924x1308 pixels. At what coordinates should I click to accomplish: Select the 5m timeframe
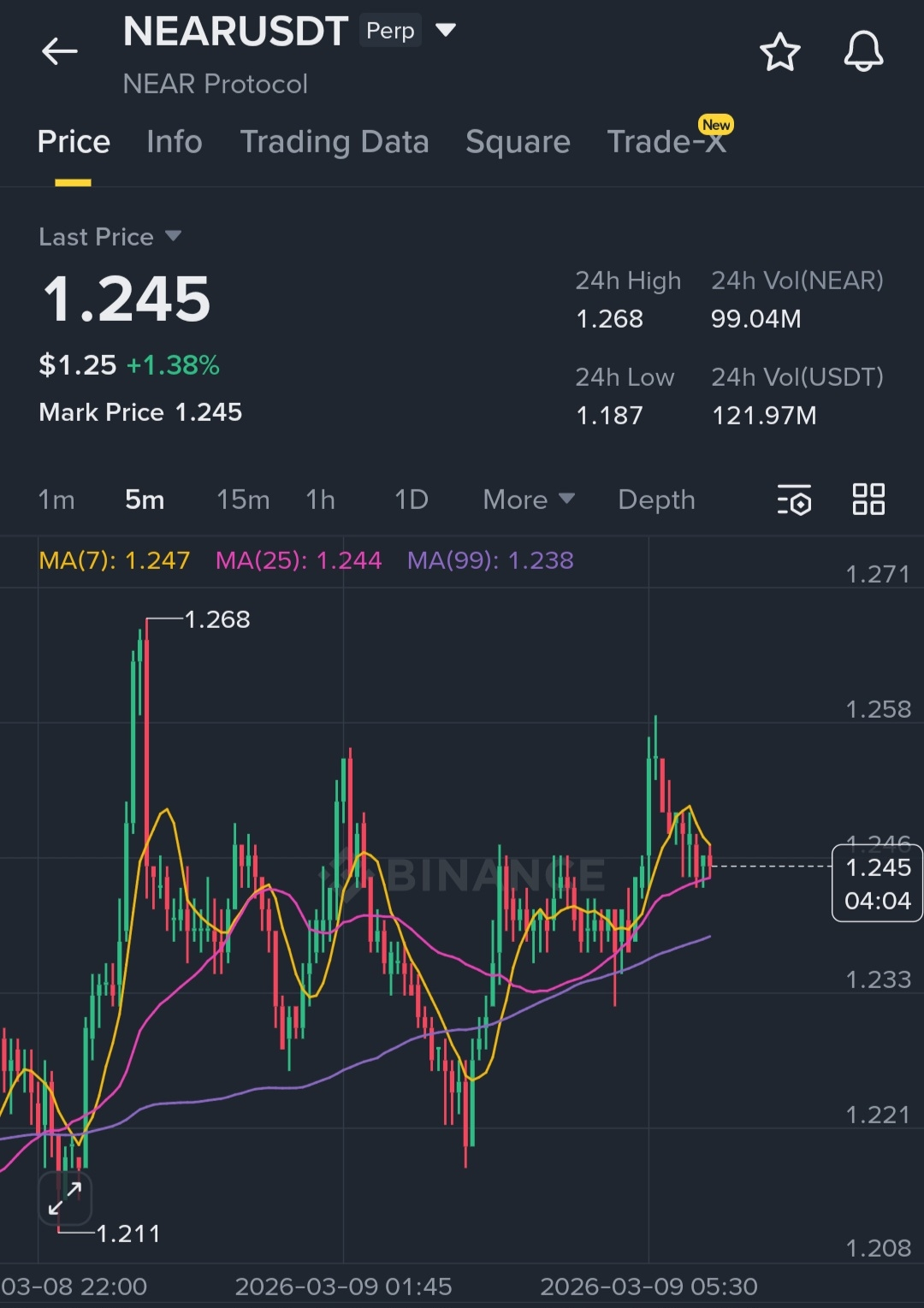pos(145,500)
